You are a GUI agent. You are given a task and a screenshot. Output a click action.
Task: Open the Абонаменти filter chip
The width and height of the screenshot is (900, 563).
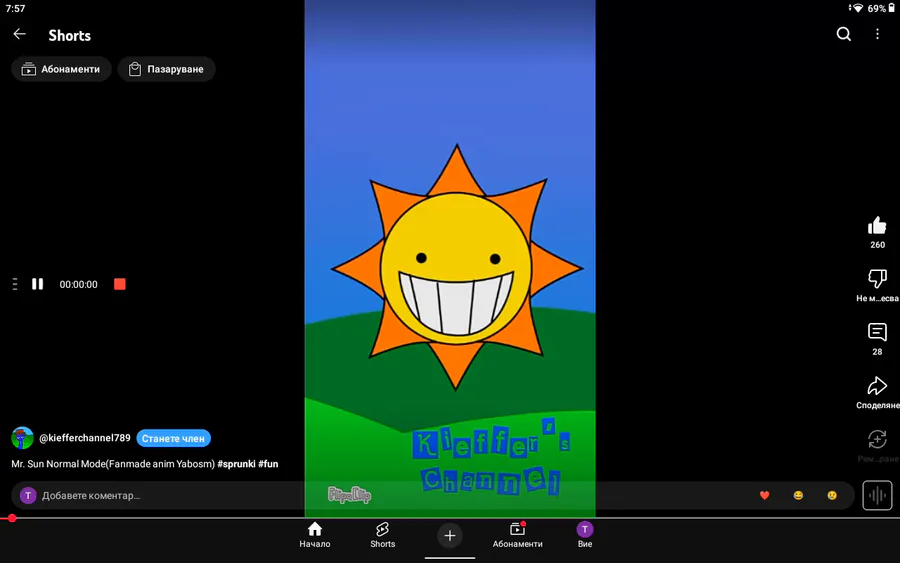[x=61, y=69]
